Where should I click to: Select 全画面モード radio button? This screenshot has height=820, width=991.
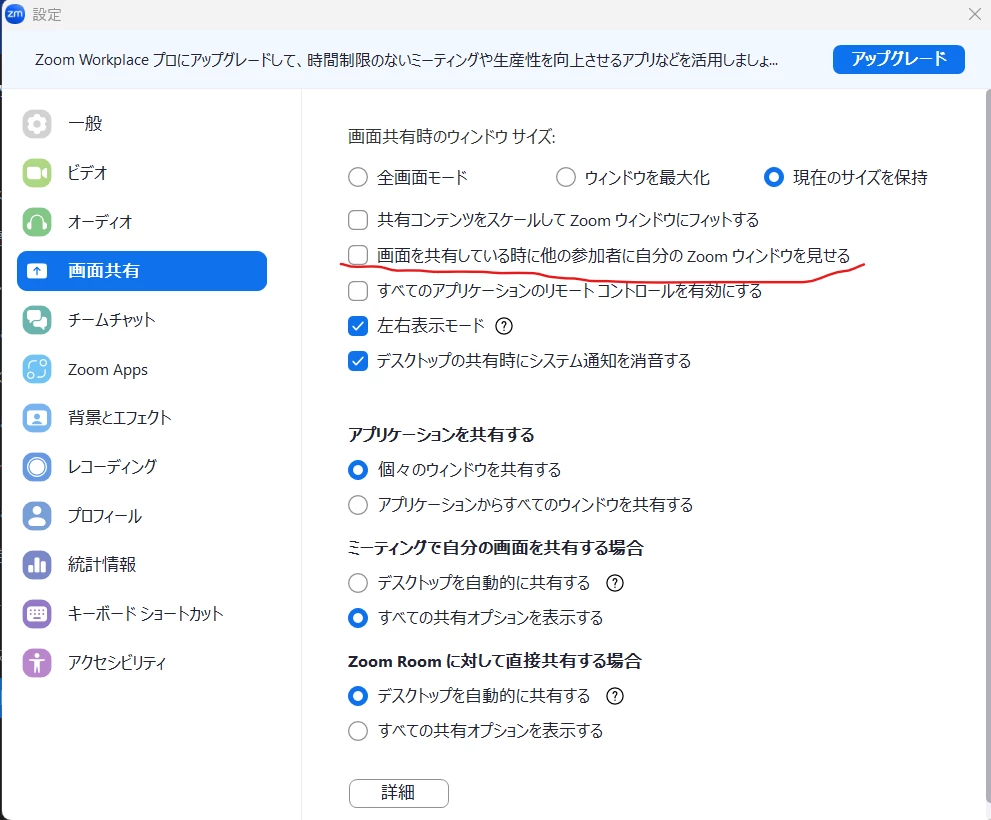click(x=358, y=177)
